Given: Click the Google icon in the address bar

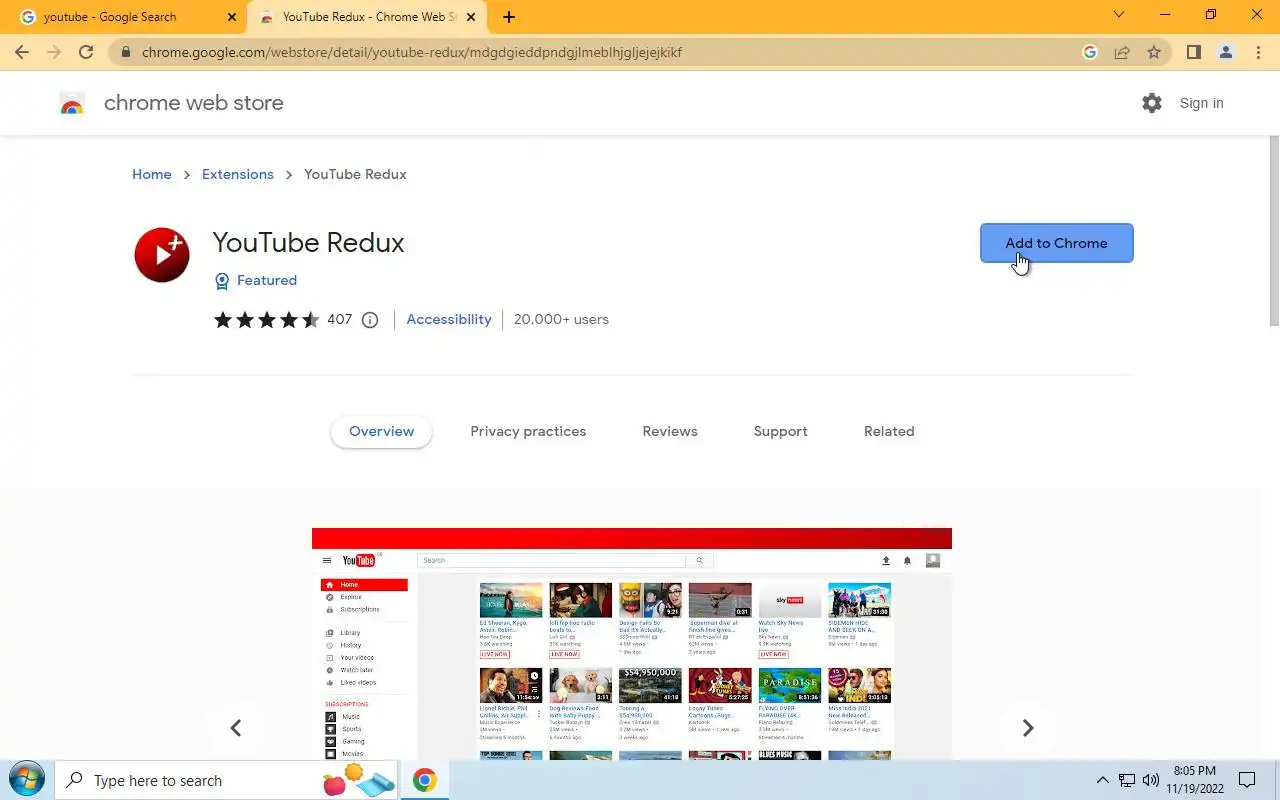Looking at the screenshot, I should tap(1090, 52).
